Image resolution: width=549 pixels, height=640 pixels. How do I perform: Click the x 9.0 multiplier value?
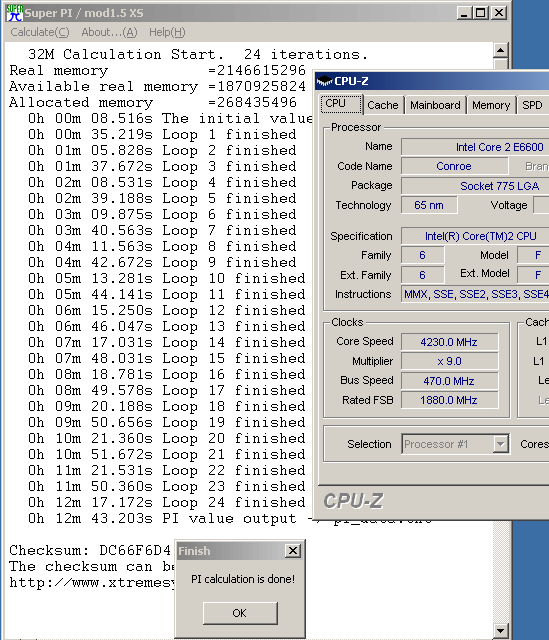pyautogui.click(x=449, y=361)
